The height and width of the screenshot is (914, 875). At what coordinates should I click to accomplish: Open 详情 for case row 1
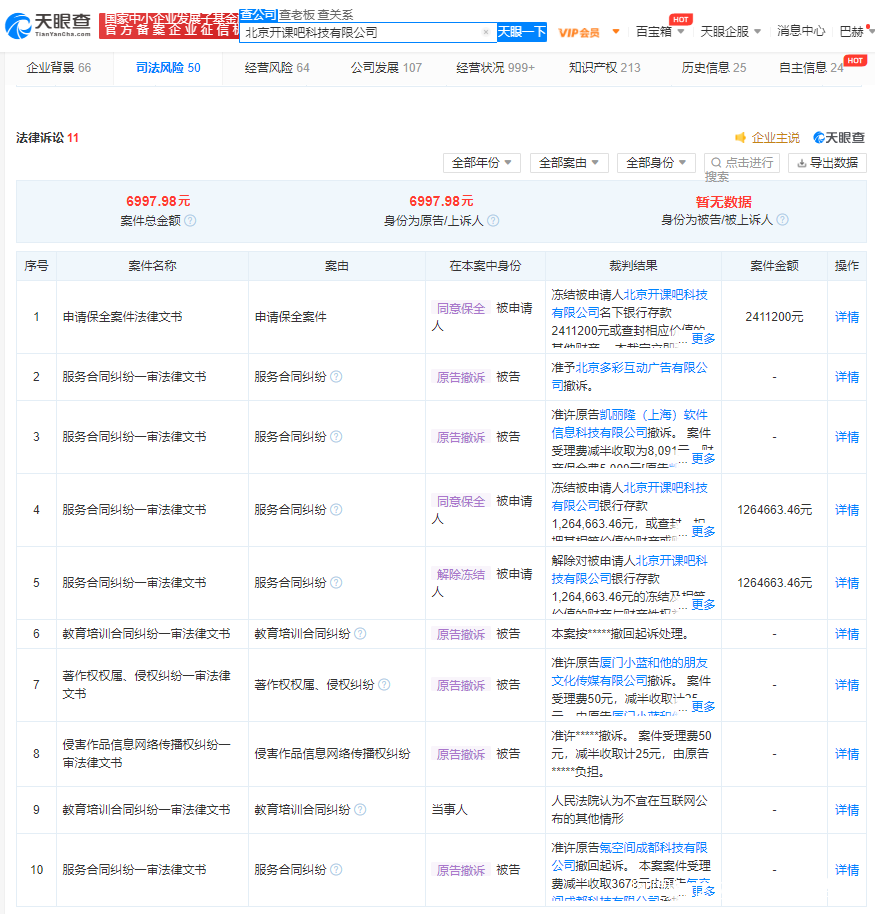coord(847,317)
